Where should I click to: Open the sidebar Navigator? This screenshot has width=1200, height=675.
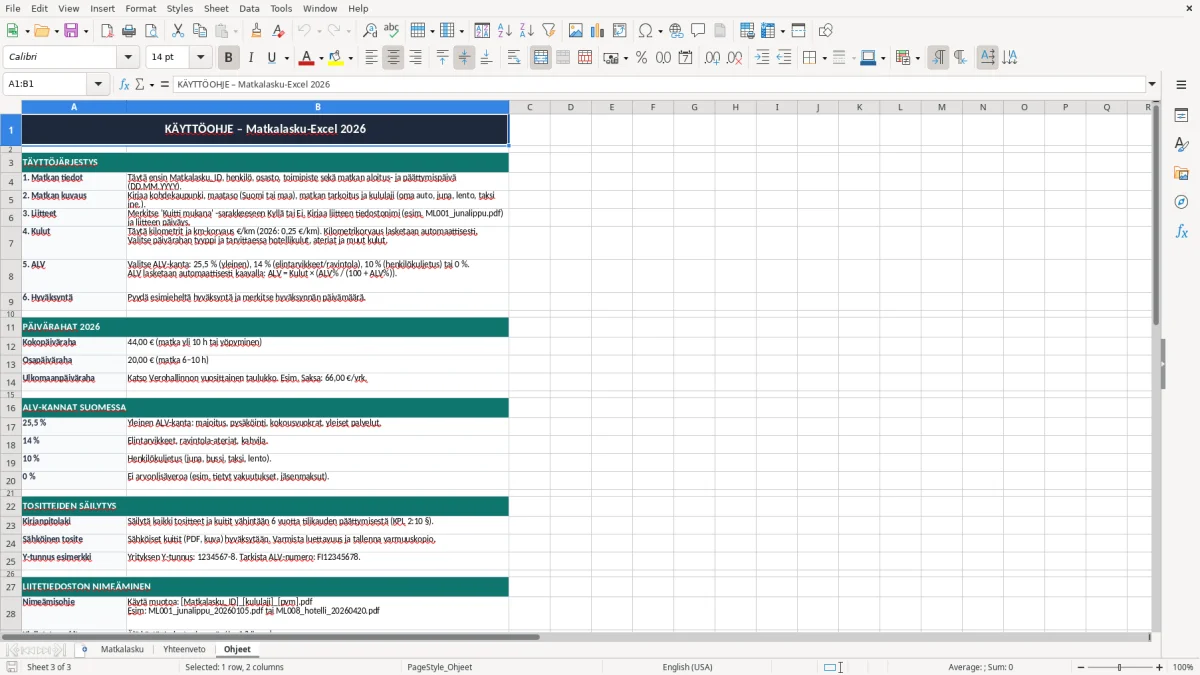tap(1181, 202)
